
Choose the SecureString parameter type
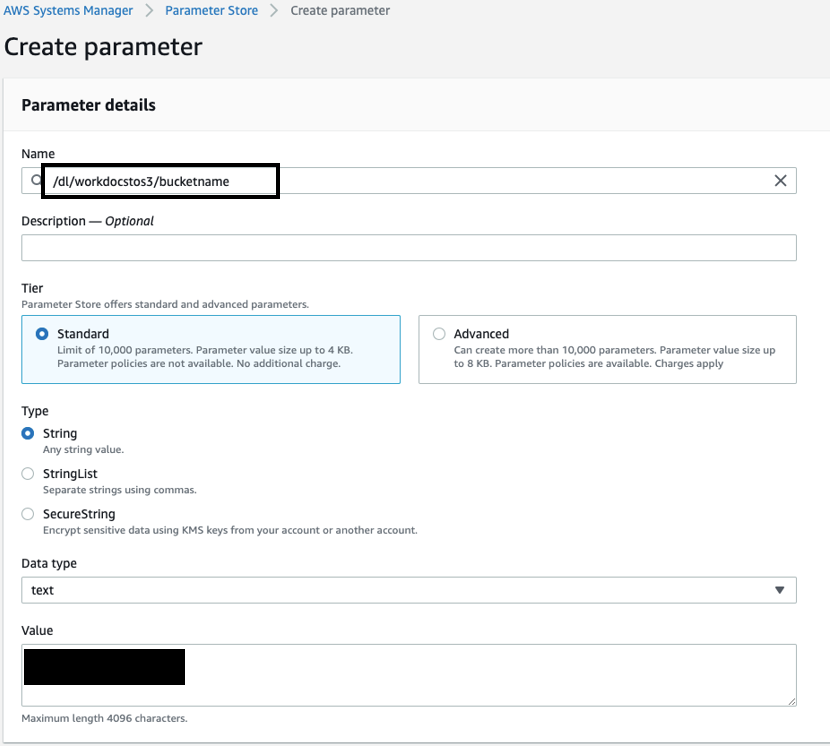(x=27, y=513)
